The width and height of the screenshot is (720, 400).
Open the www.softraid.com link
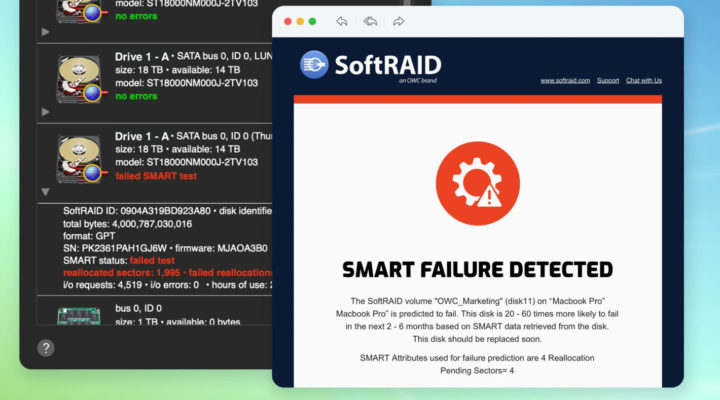pyautogui.click(x=565, y=81)
